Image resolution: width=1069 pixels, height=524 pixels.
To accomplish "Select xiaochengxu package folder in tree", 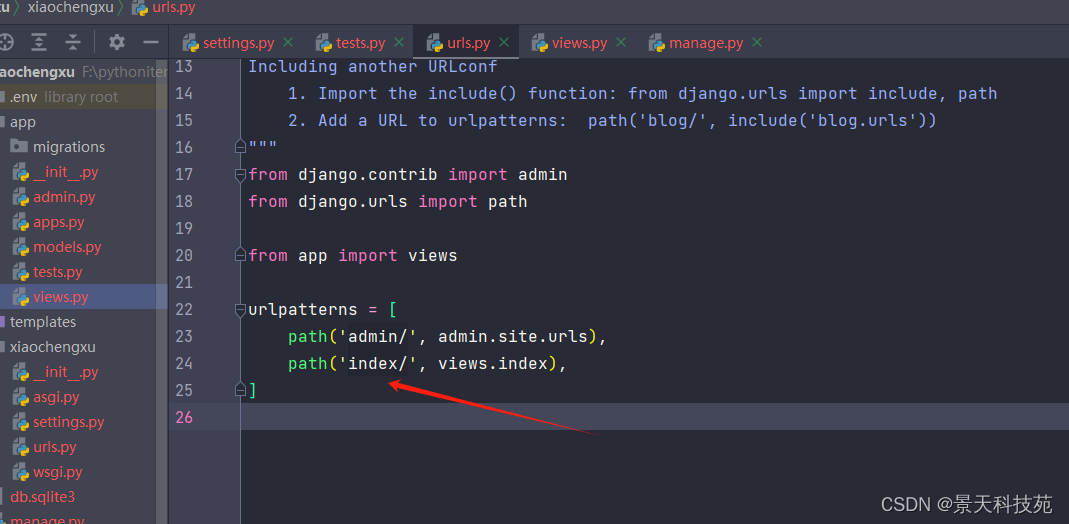I will click(x=52, y=347).
